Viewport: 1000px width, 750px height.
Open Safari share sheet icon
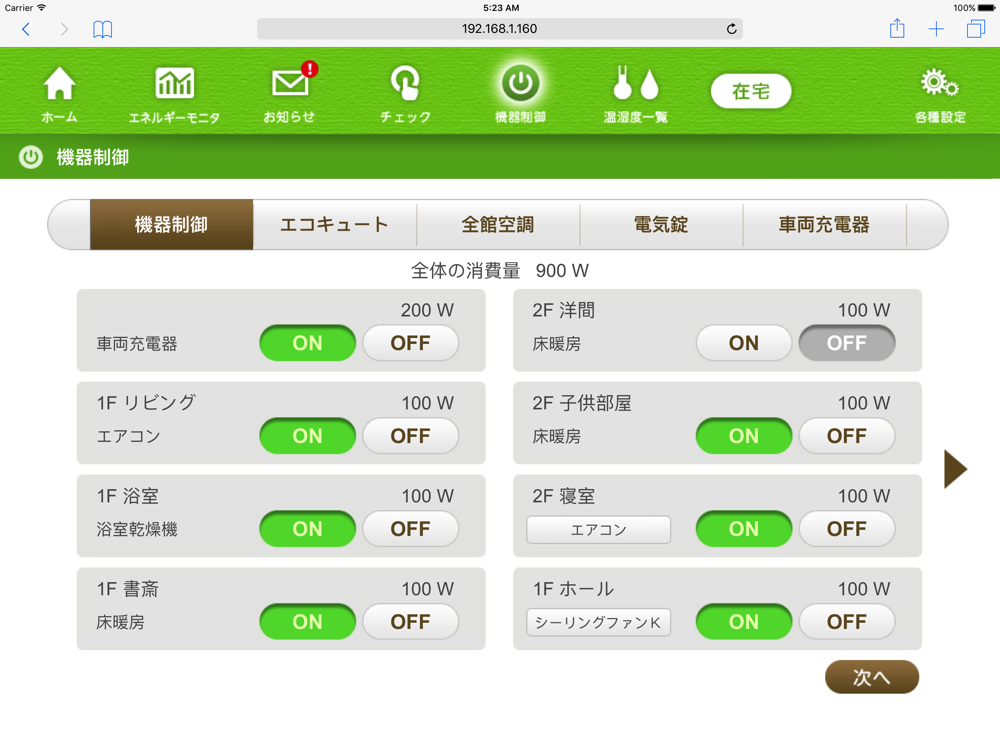pos(897,28)
